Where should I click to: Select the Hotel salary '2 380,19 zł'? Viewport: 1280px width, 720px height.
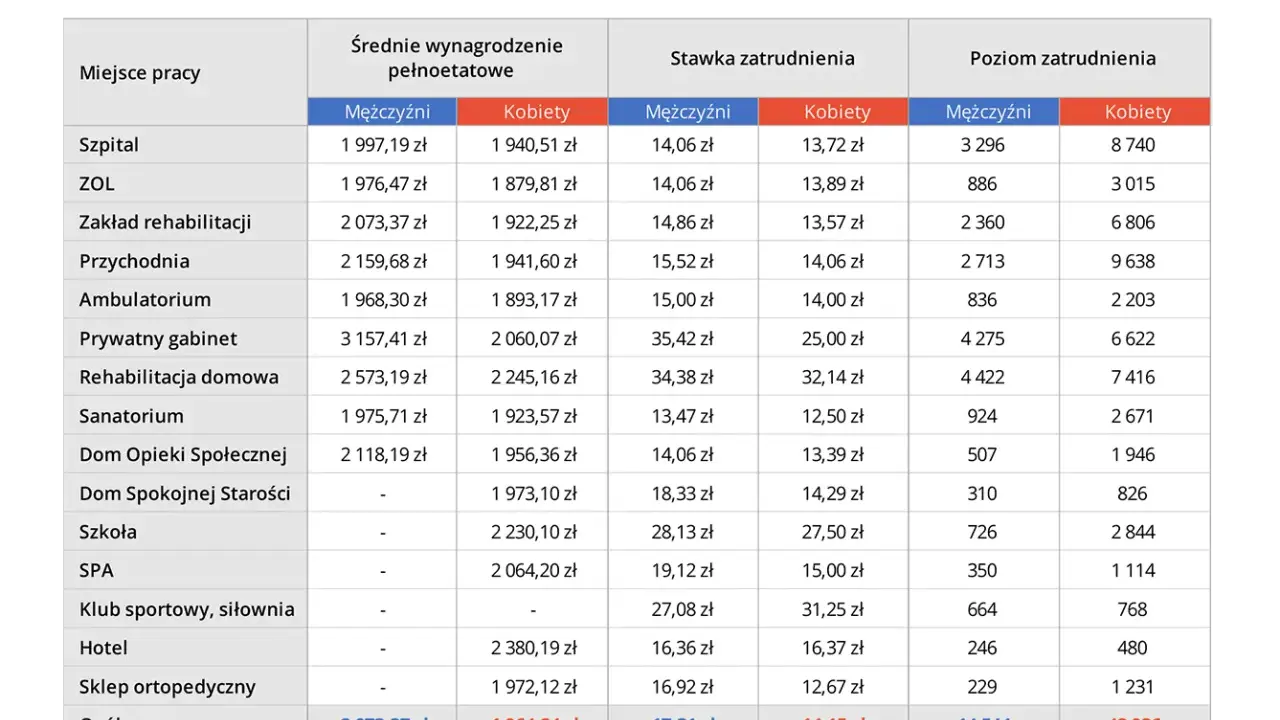[x=534, y=648]
